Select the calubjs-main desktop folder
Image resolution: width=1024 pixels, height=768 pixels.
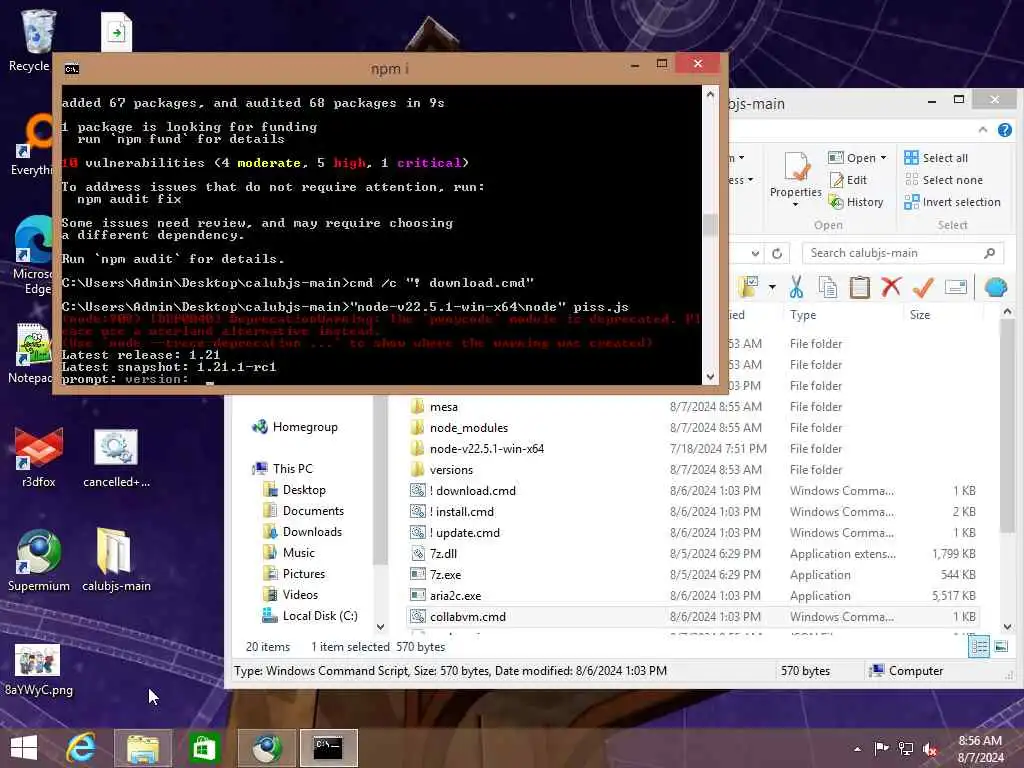pos(116,560)
